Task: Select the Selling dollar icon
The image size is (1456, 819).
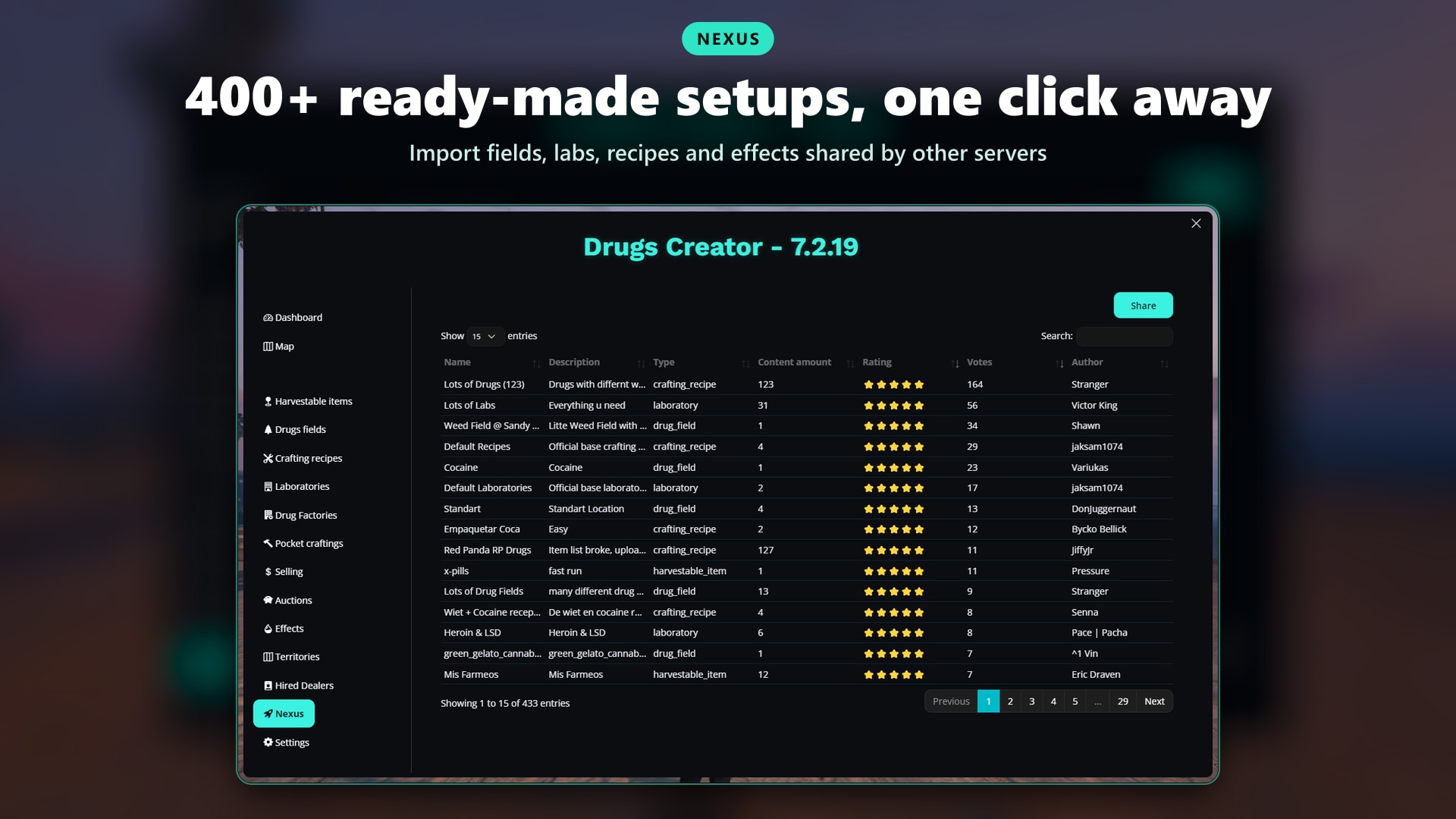Action: 268,572
